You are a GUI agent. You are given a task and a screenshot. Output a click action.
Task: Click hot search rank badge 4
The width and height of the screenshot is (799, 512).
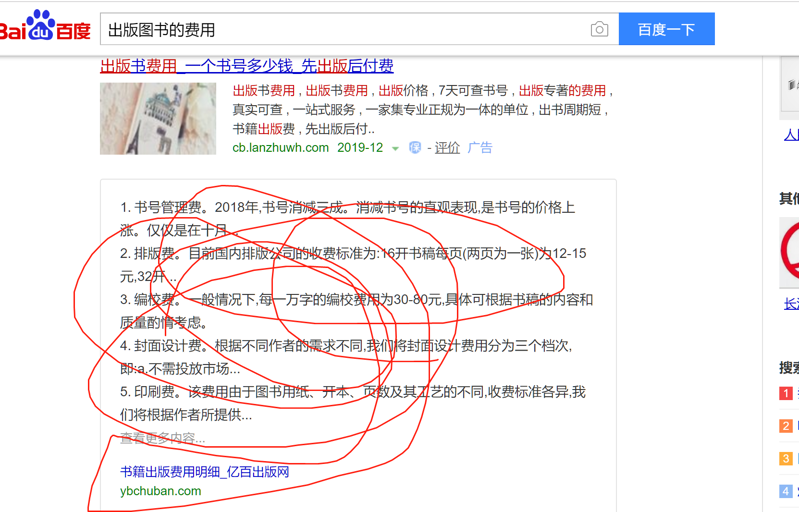pyautogui.click(x=786, y=491)
